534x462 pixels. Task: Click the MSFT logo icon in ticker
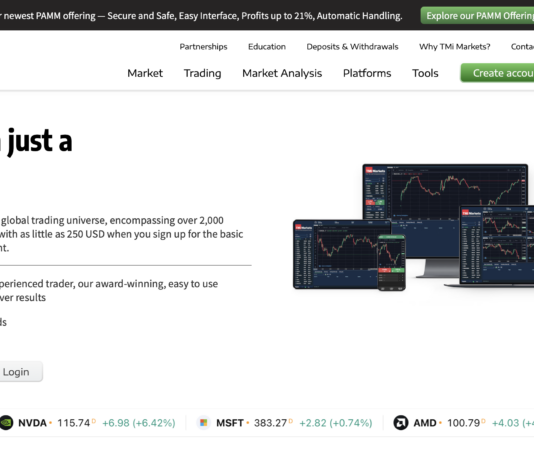204,423
